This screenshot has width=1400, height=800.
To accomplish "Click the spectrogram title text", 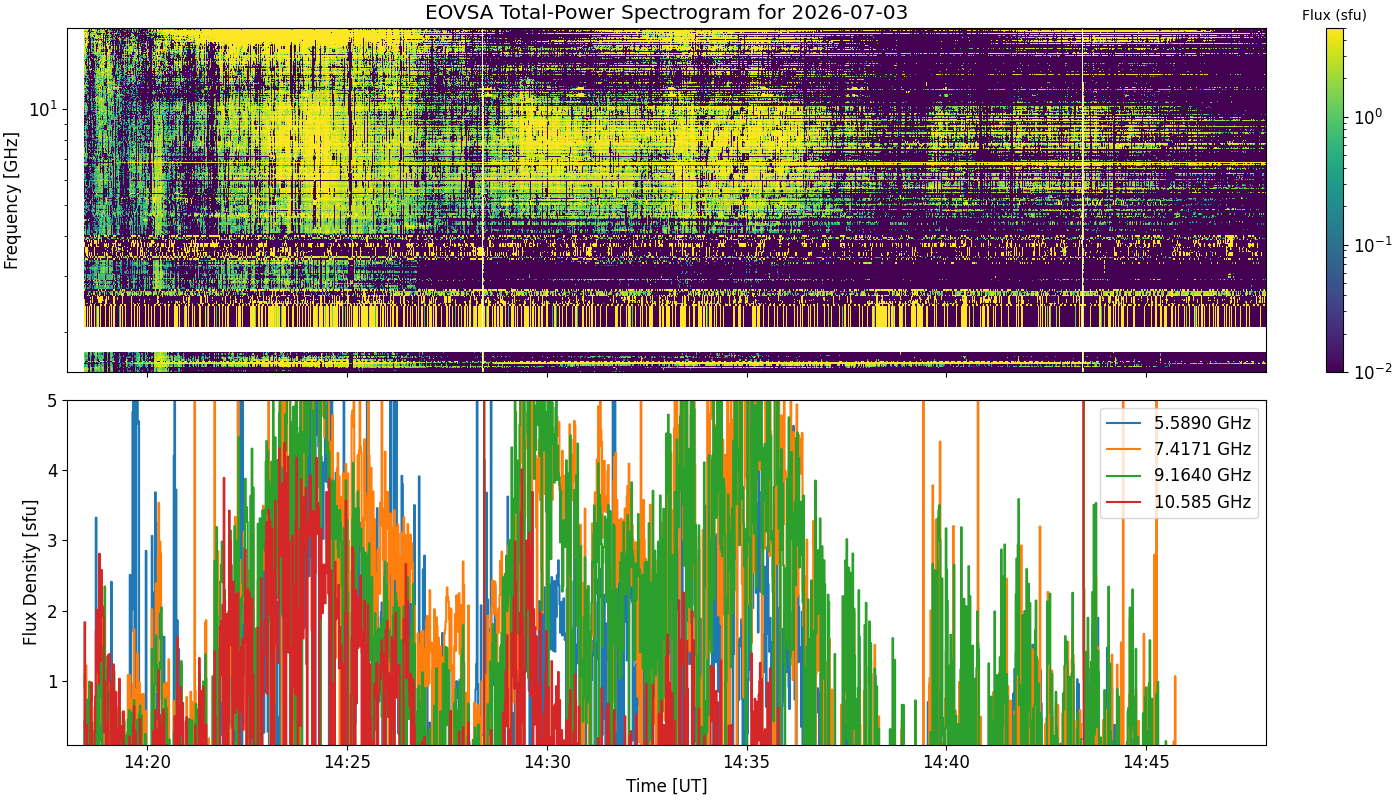I will click(666, 13).
